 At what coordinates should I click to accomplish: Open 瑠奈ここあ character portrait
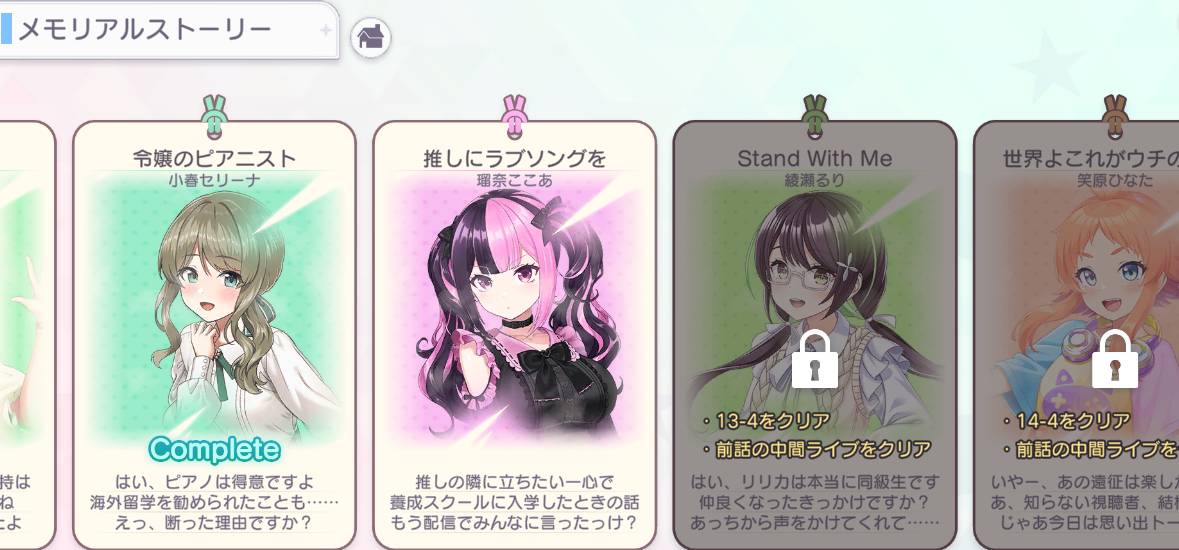pos(514,308)
